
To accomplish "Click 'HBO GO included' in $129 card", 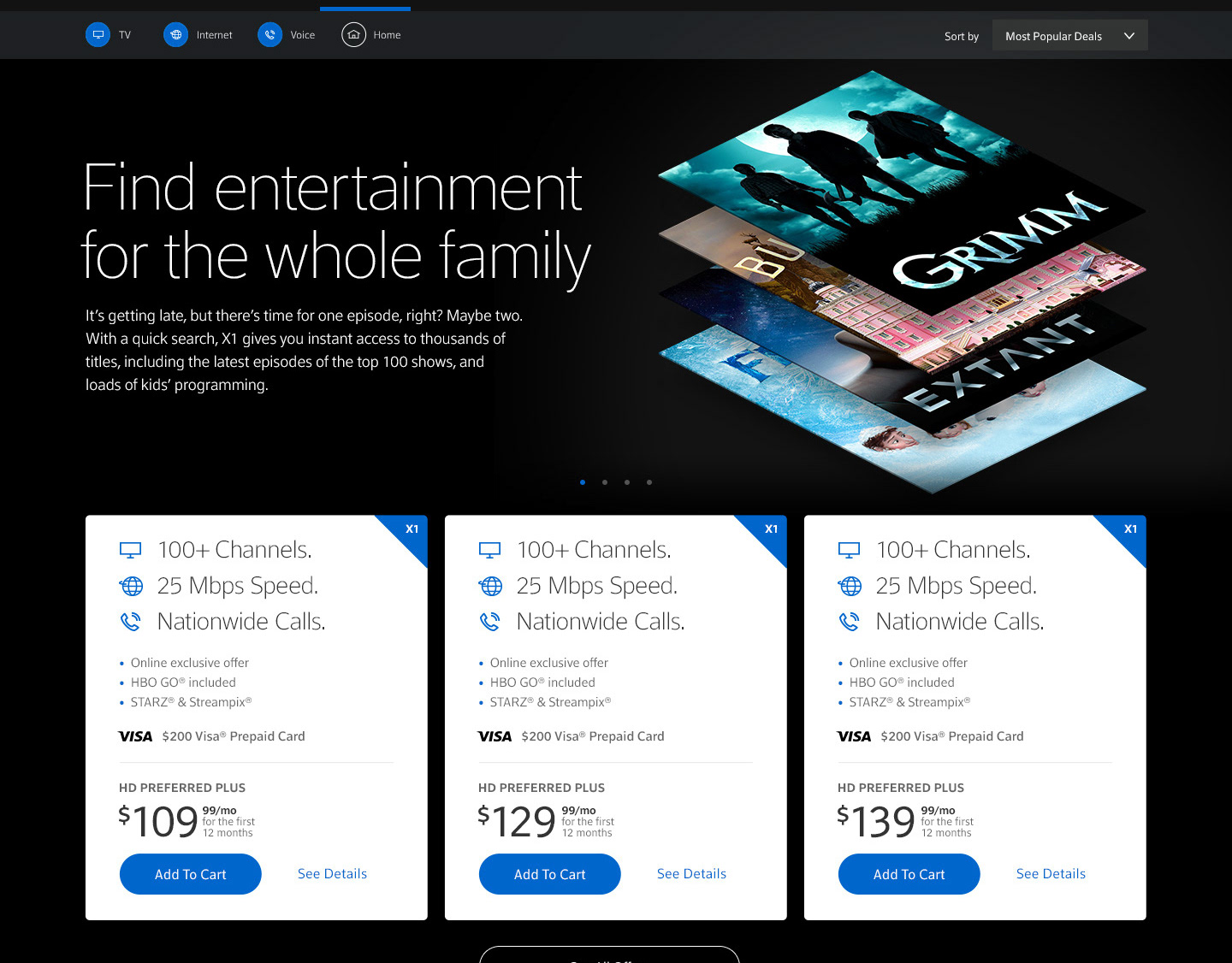I will (542, 682).
